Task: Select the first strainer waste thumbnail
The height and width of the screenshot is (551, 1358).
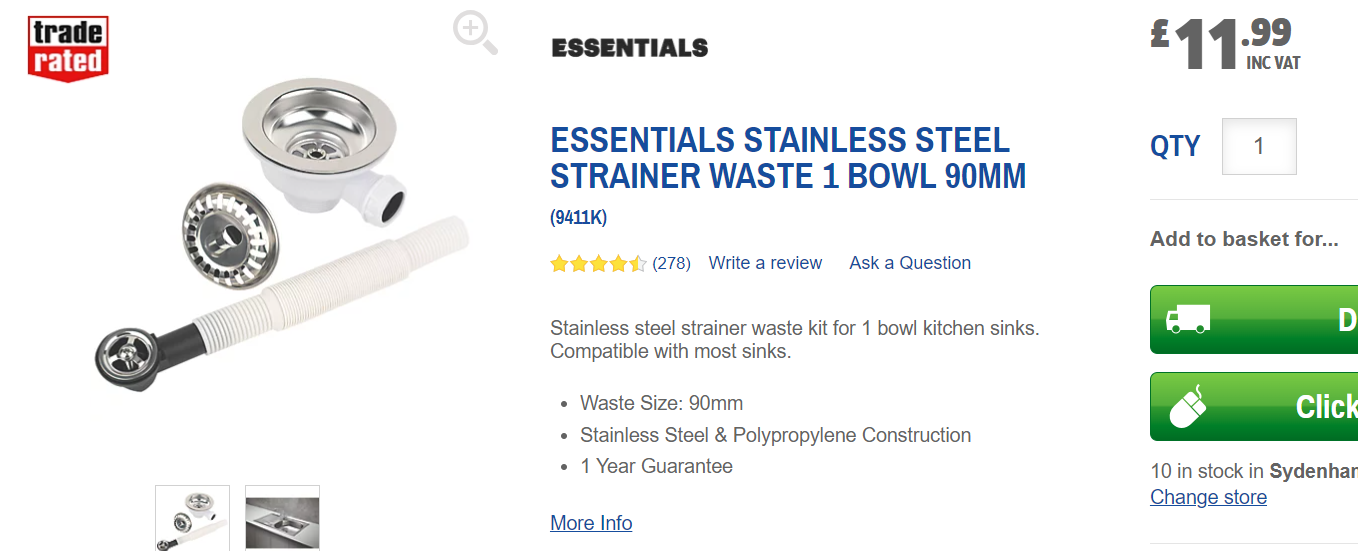Action: pos(192,517)
